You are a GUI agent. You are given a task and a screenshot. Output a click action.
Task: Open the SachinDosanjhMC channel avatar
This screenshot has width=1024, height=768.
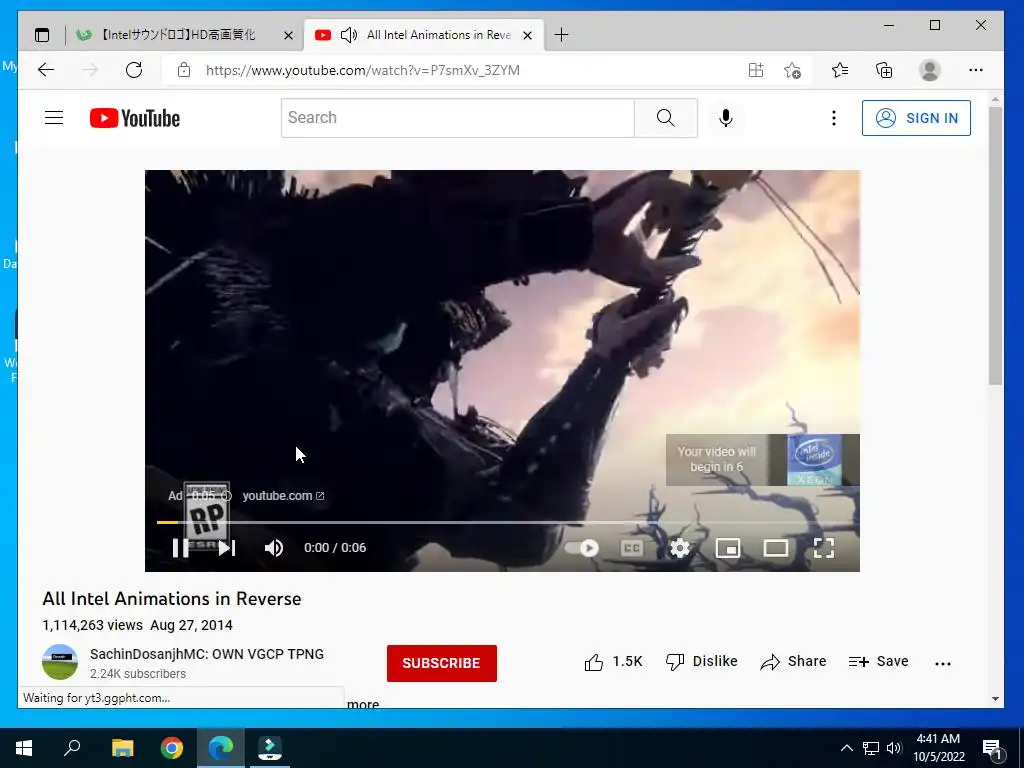coord(60,662)
